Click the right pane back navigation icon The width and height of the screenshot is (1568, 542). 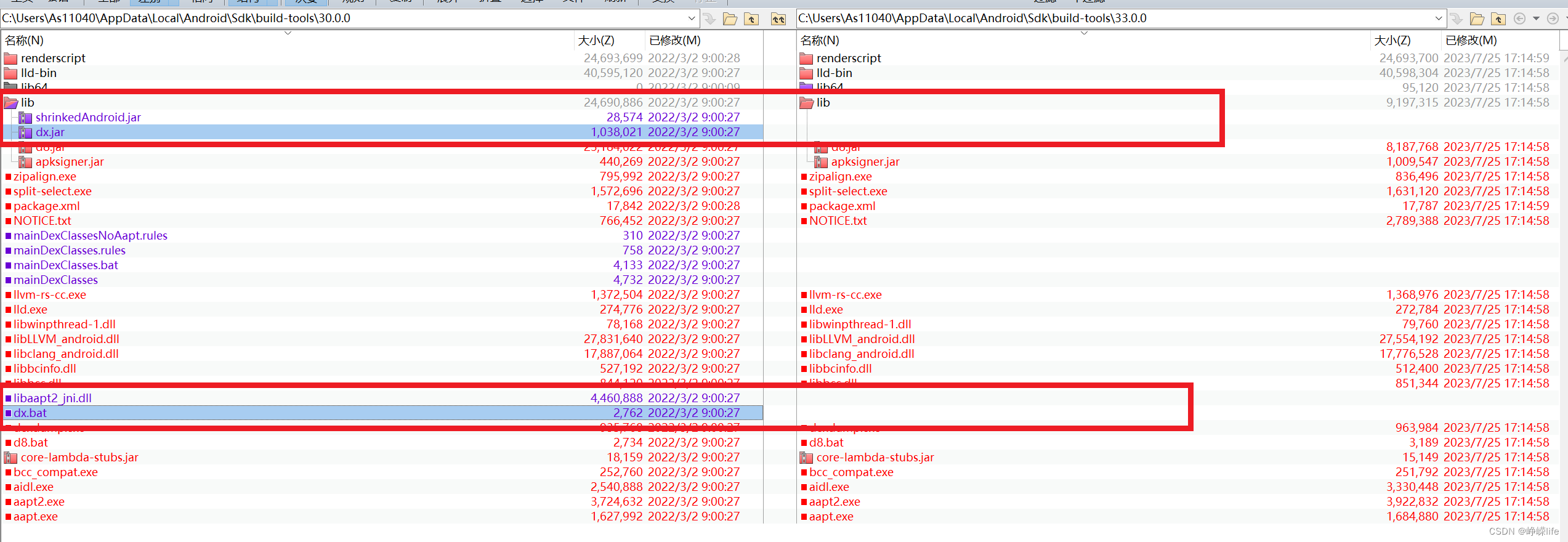(1520, 18)
